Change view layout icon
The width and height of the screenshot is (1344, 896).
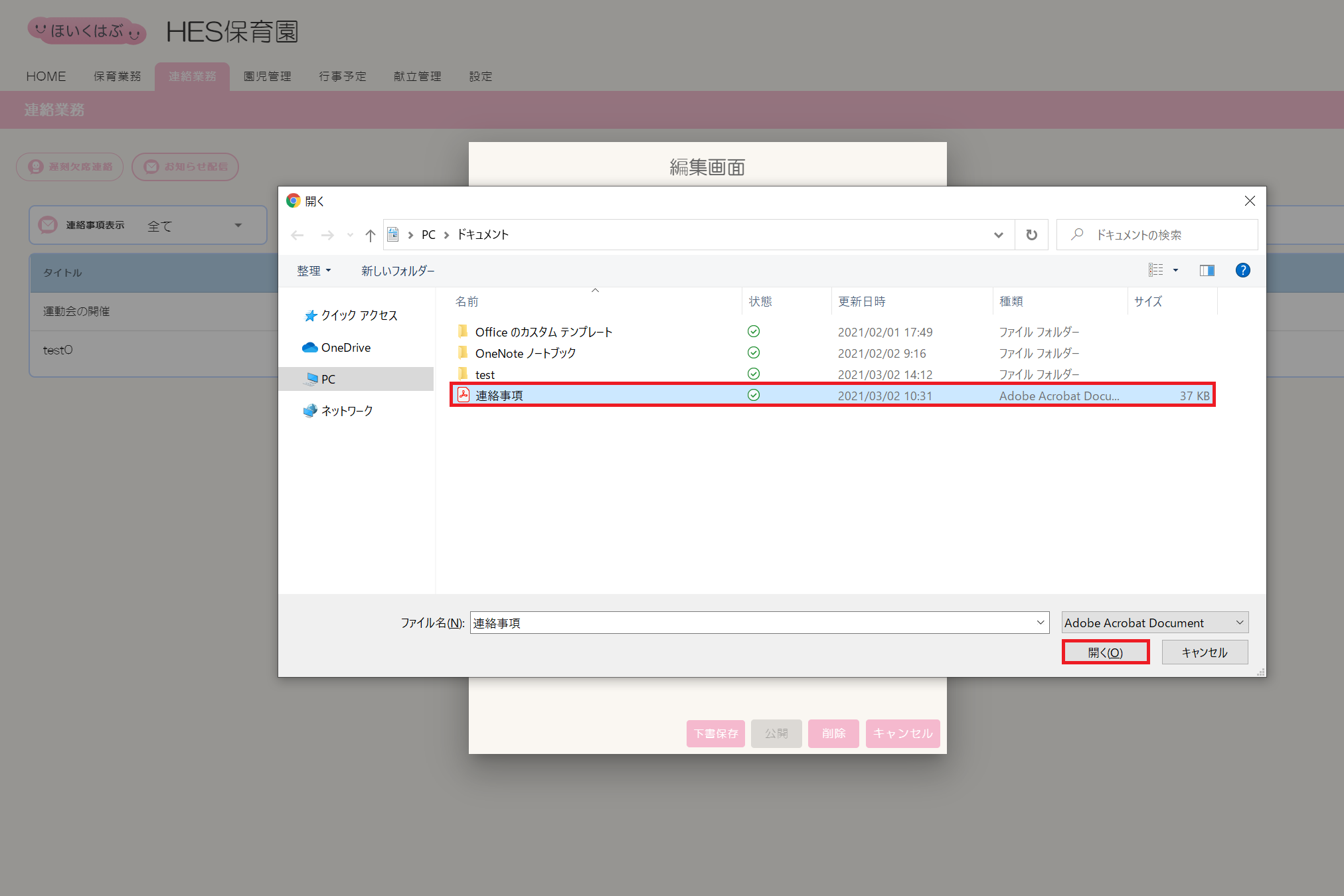(1156, 270)
